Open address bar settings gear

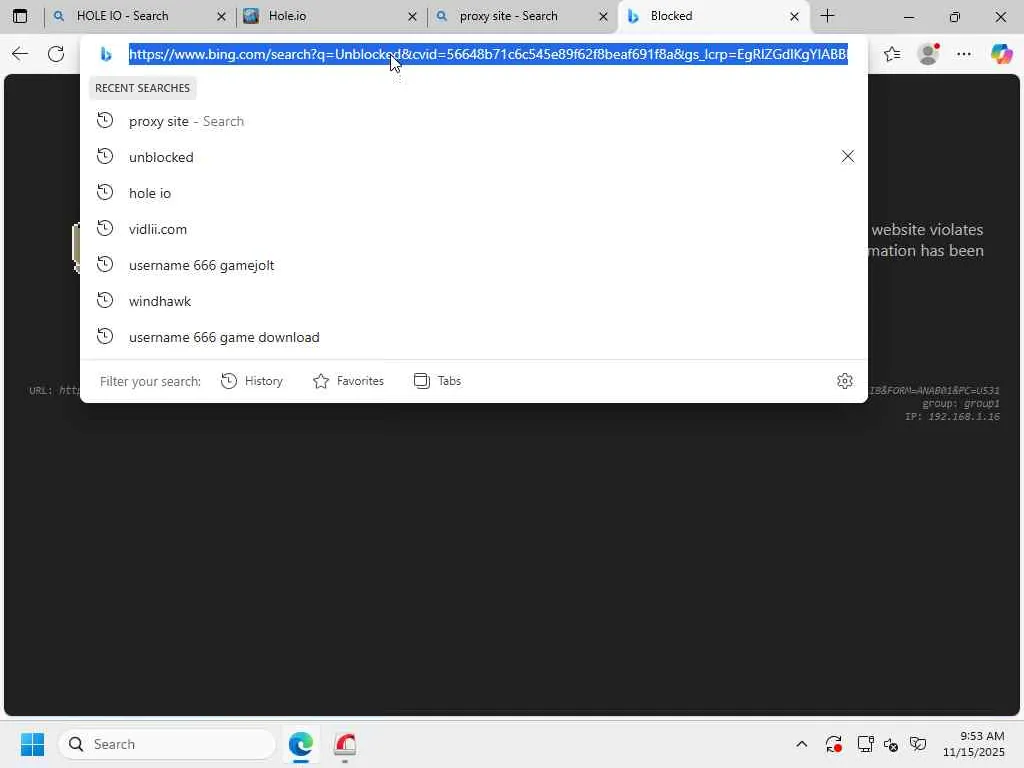click(845, 381)
